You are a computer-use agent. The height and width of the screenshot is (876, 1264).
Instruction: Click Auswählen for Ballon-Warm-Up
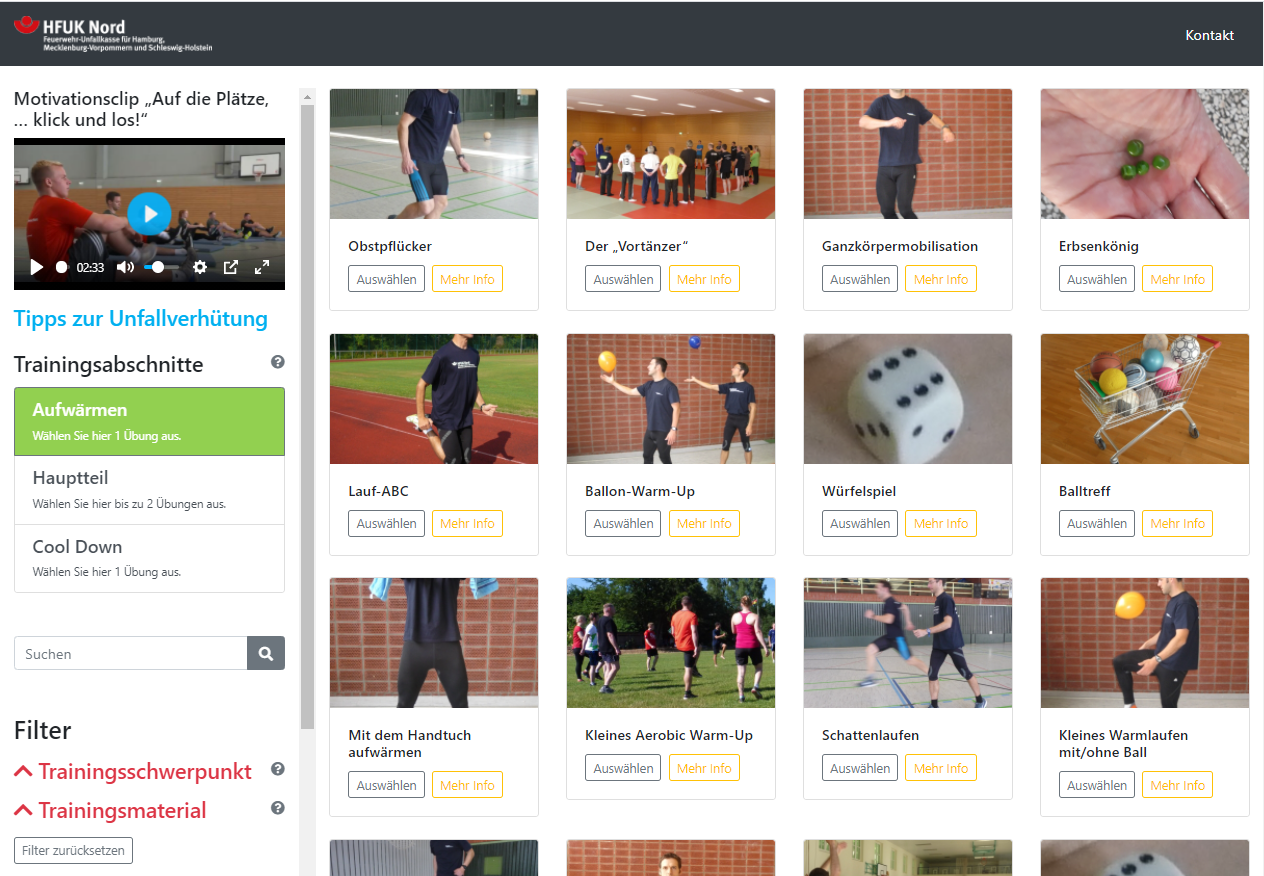point(624,523)
